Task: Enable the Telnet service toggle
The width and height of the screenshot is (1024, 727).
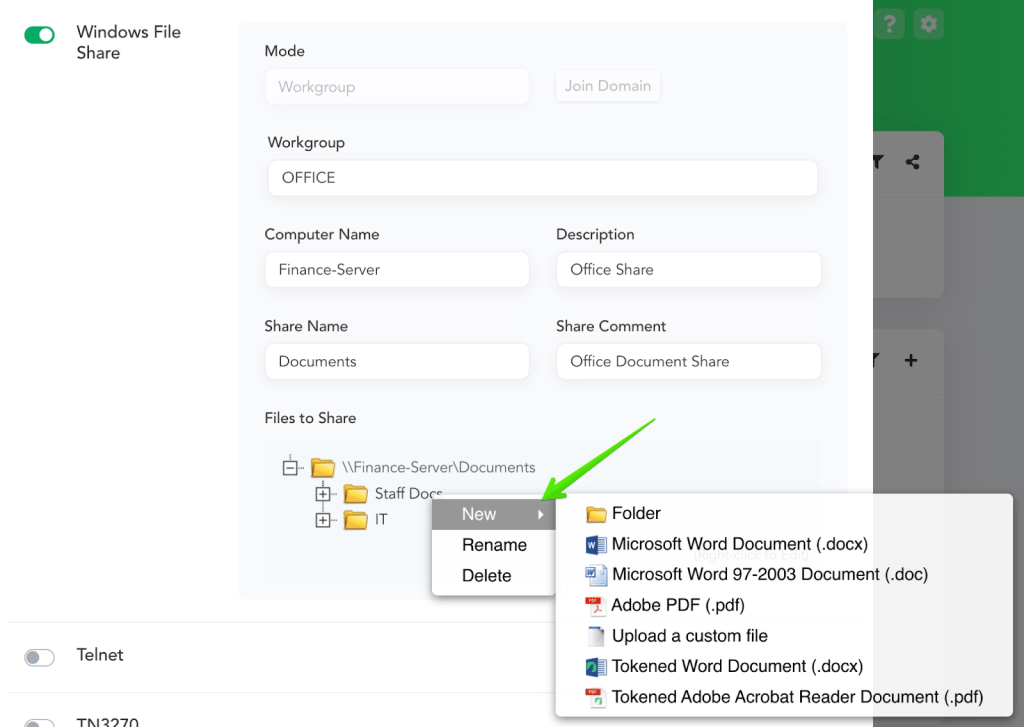Action: click(40, 657)
